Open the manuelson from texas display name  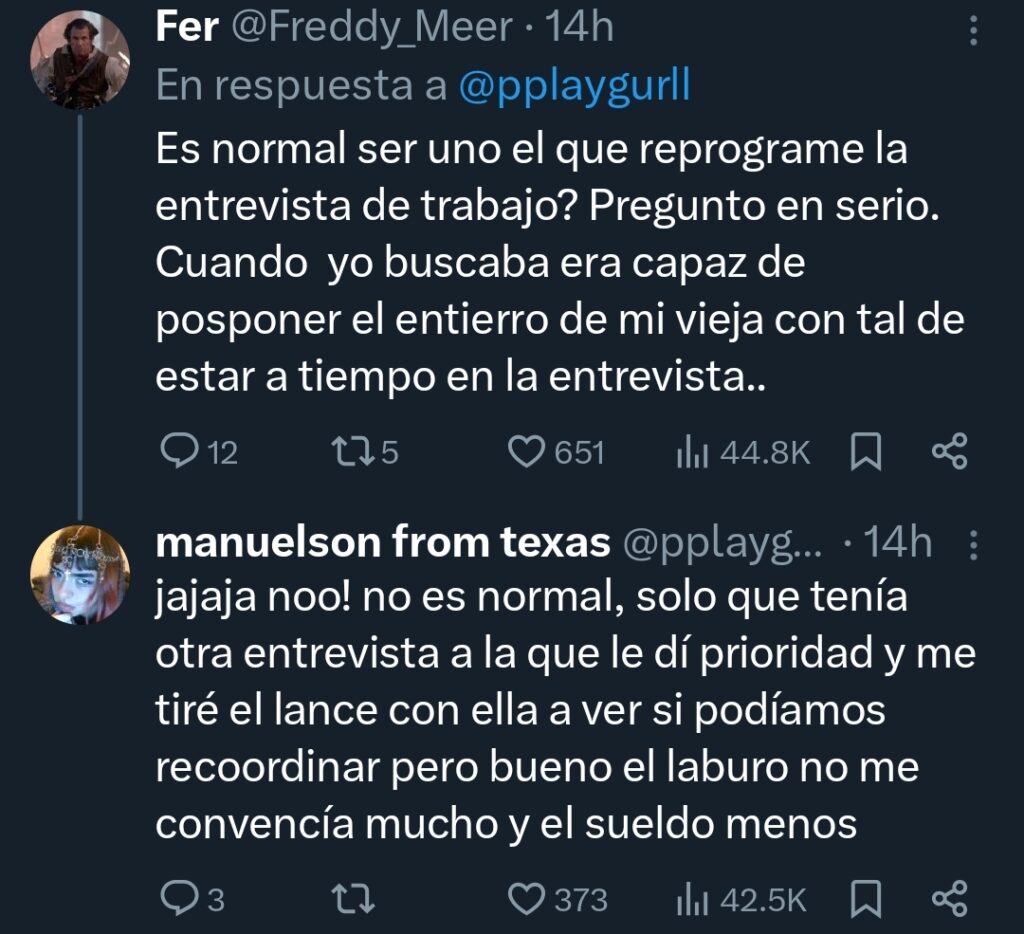point(384,544)
